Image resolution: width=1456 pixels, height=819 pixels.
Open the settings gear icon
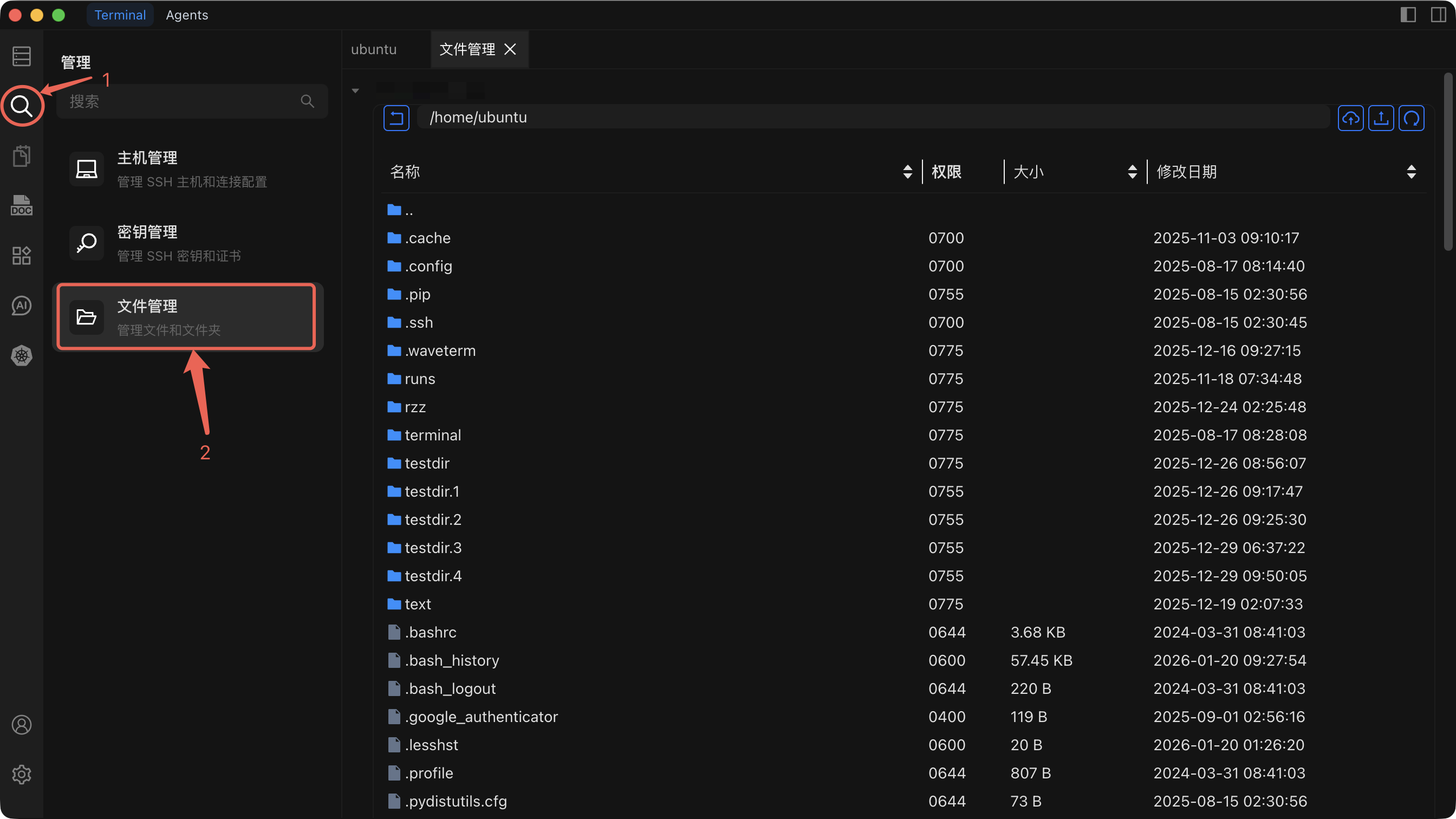(x=22, y=775)
